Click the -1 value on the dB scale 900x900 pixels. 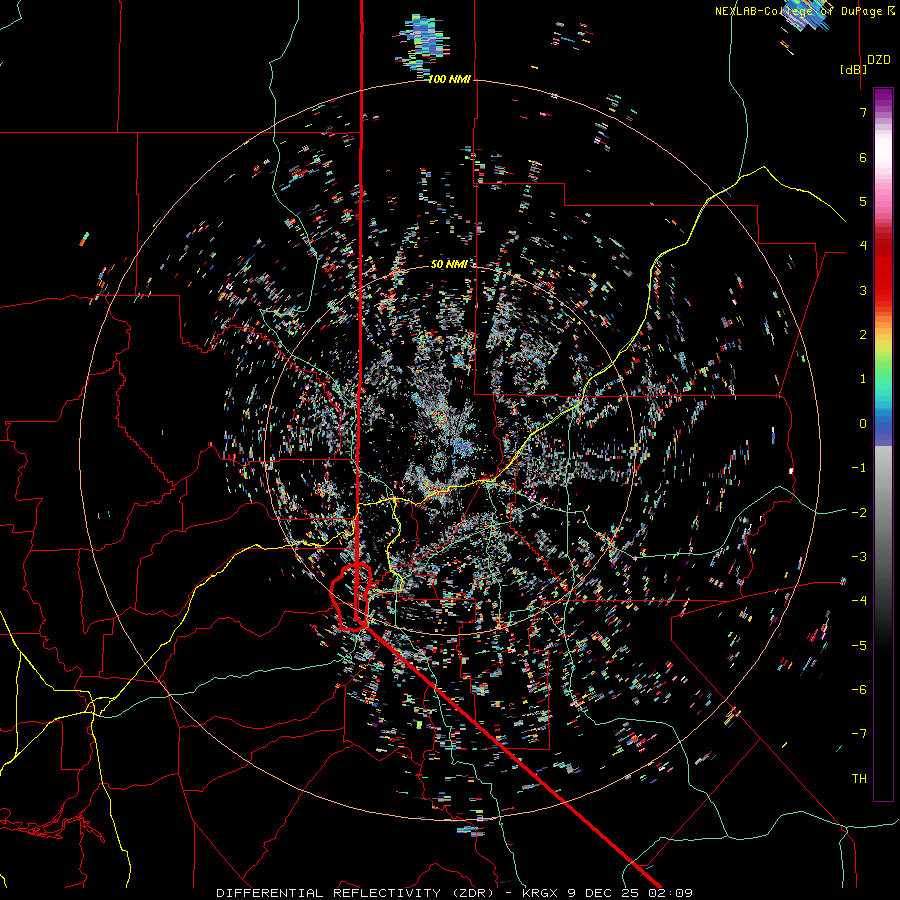pos(859,468)
